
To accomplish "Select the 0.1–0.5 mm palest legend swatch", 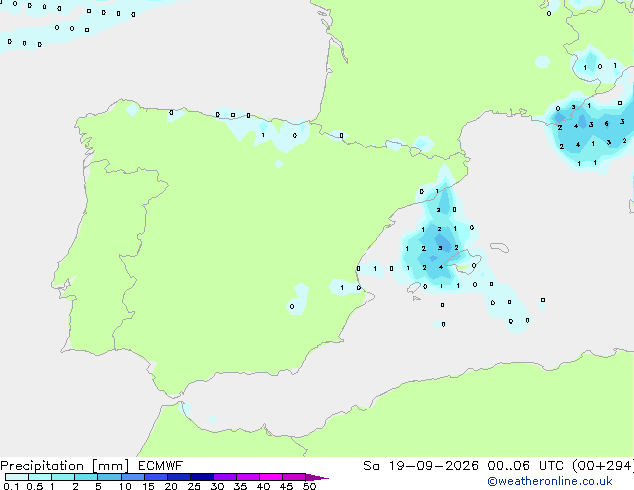I will 17,477.
